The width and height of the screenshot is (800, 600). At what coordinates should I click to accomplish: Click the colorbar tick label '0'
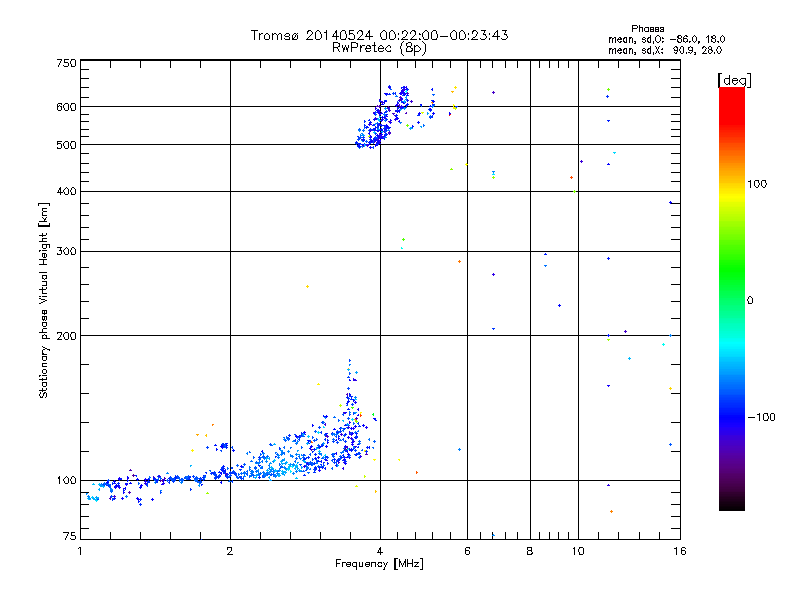[x=750, y=301]
